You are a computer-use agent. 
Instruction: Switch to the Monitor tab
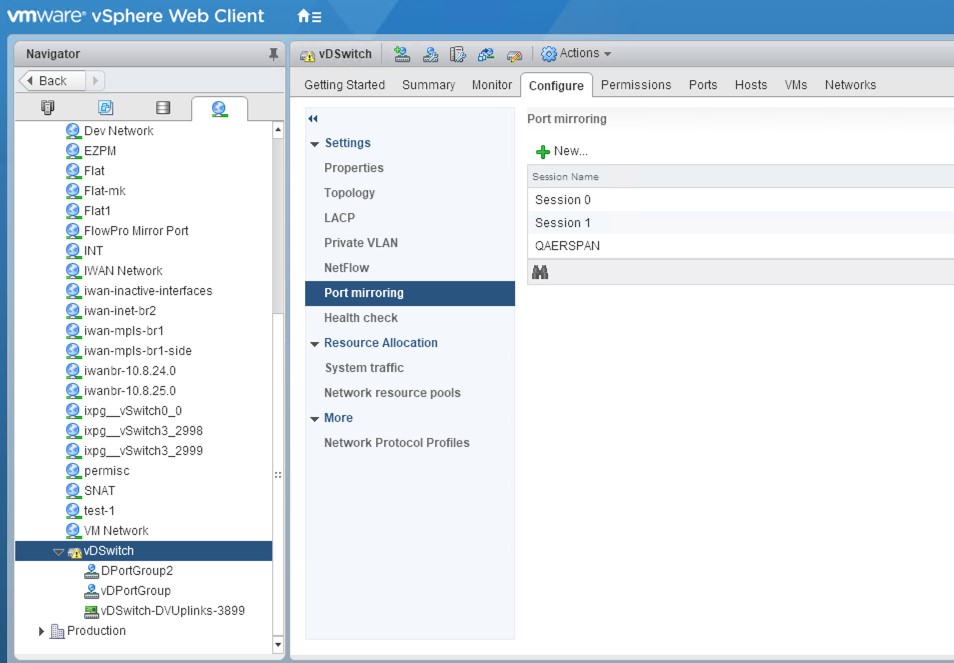pos(491,85)
